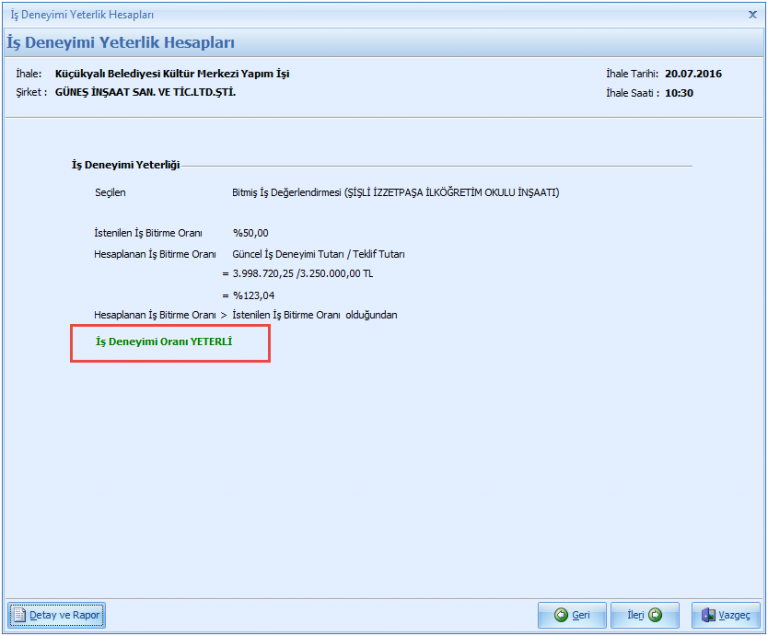Click the requested ratio value %50,00
Viewport: 768px width, 636px height.
click(x=250, y=233)
